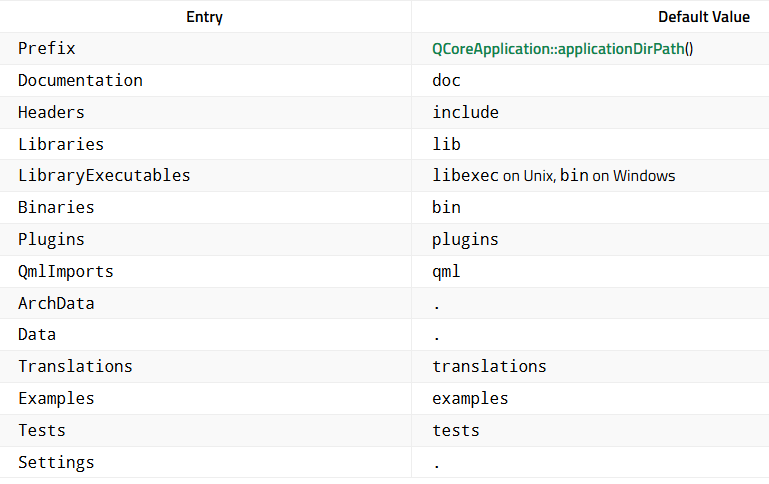Select the Binaries entry cell
The height and width of the screenshot is (484, 769).
(56, 207)
